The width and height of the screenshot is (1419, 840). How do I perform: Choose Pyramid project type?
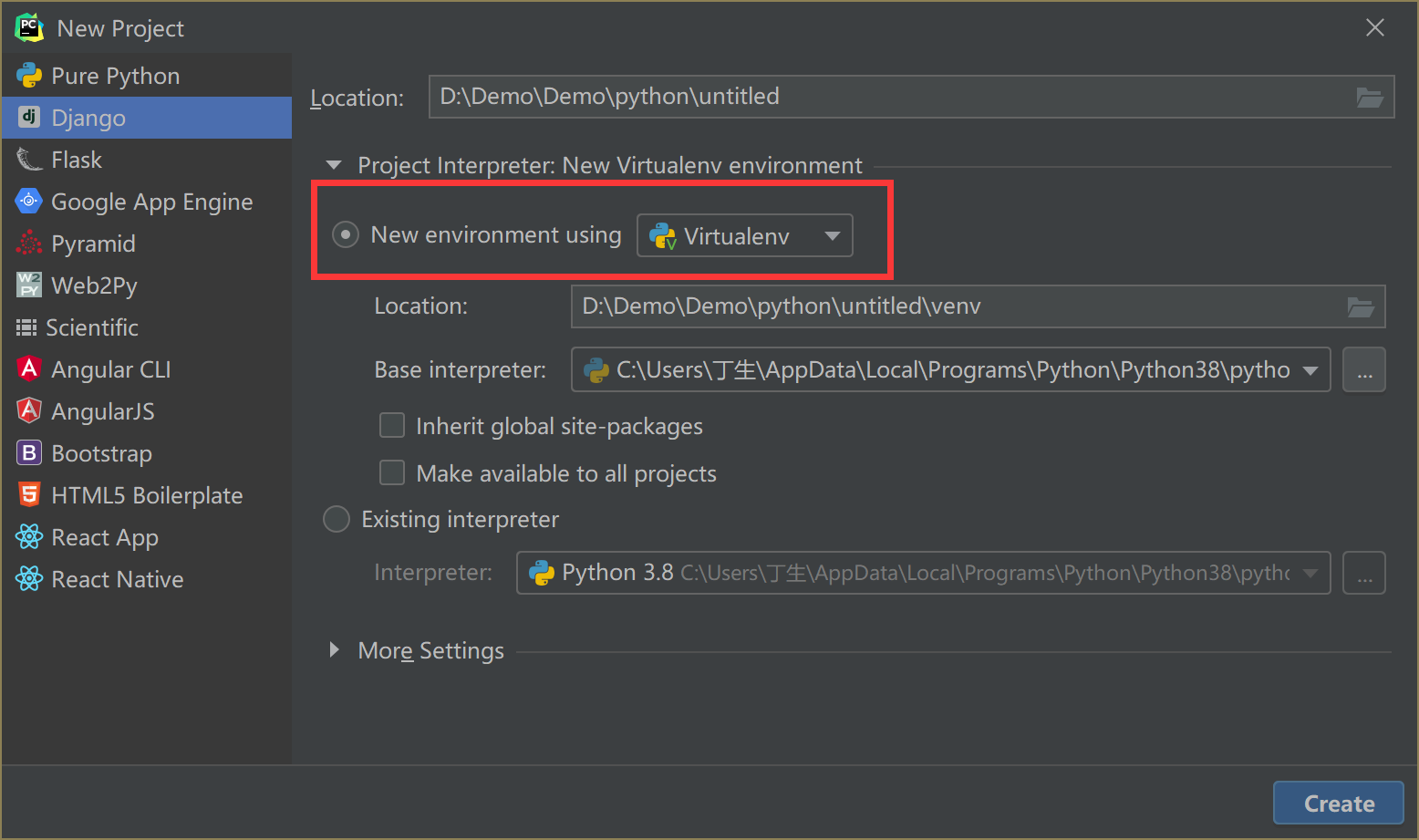coord(147,244)
